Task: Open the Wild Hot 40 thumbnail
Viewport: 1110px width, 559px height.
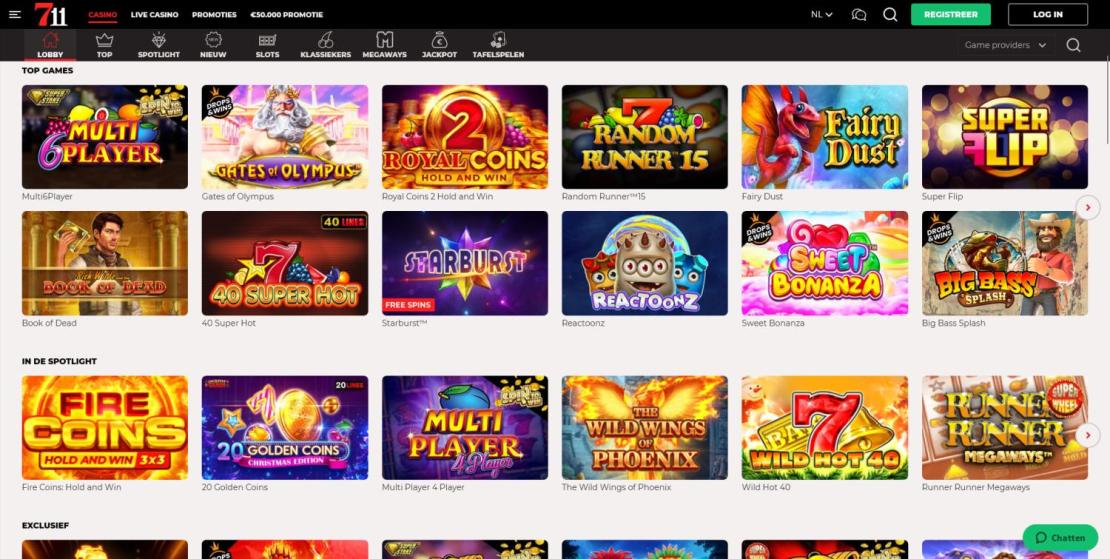Action: tap(825, 427)
